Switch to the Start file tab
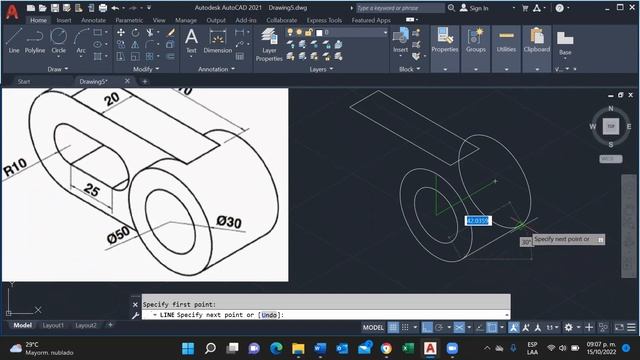The height and width of the screenshot is (360, 640). click(x=24, y=82)
